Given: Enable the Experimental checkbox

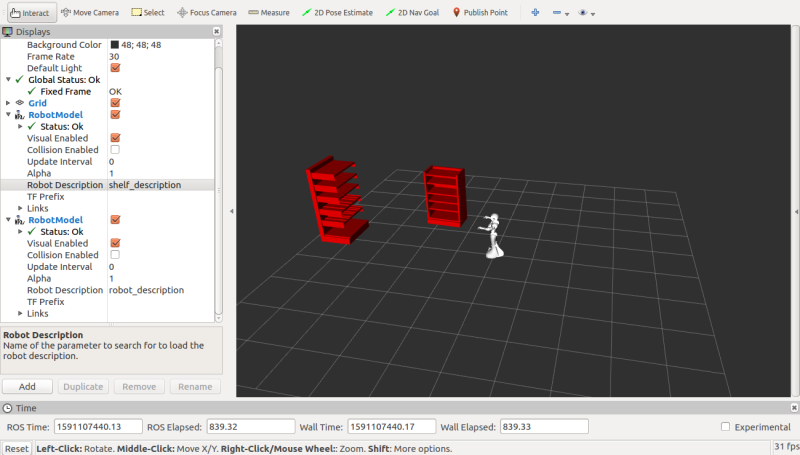Looking at the screenshot, I should (725, 426).
